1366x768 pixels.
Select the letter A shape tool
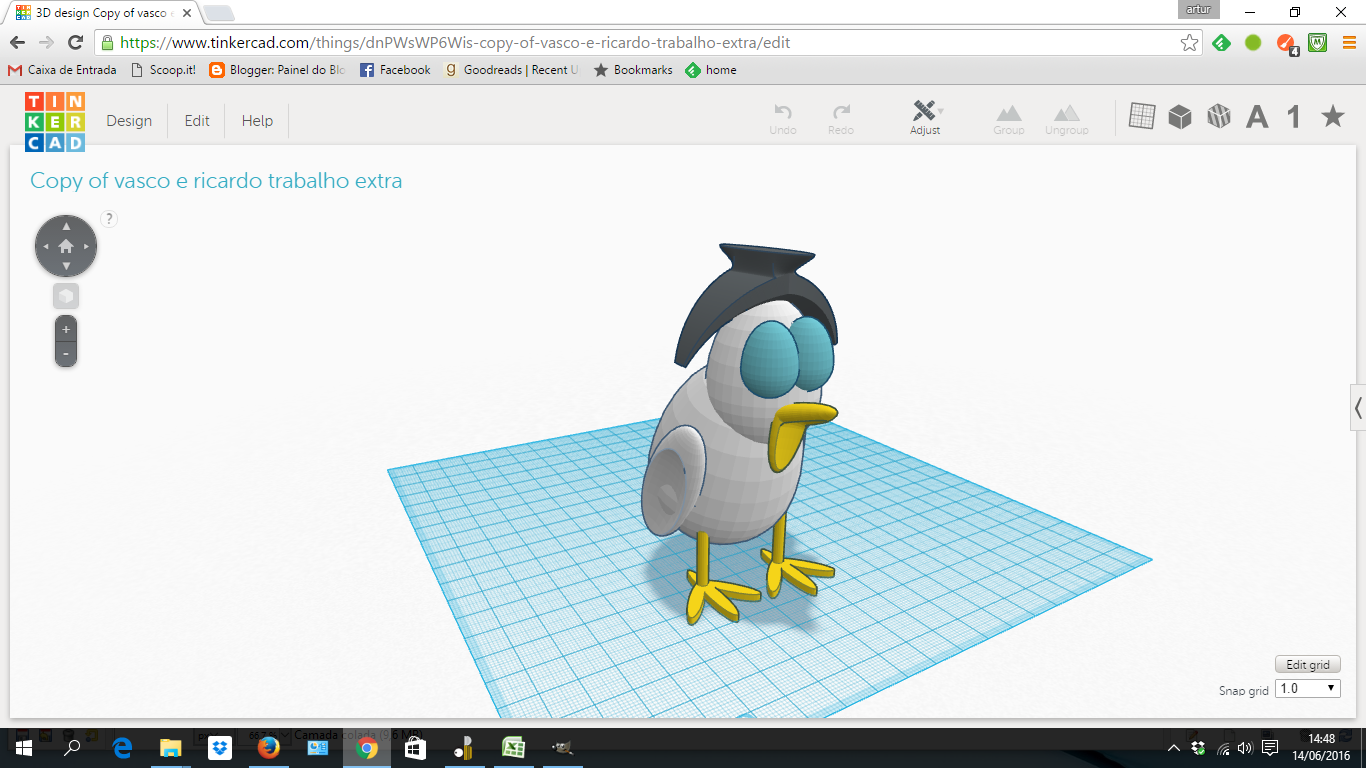point(1257,118)
